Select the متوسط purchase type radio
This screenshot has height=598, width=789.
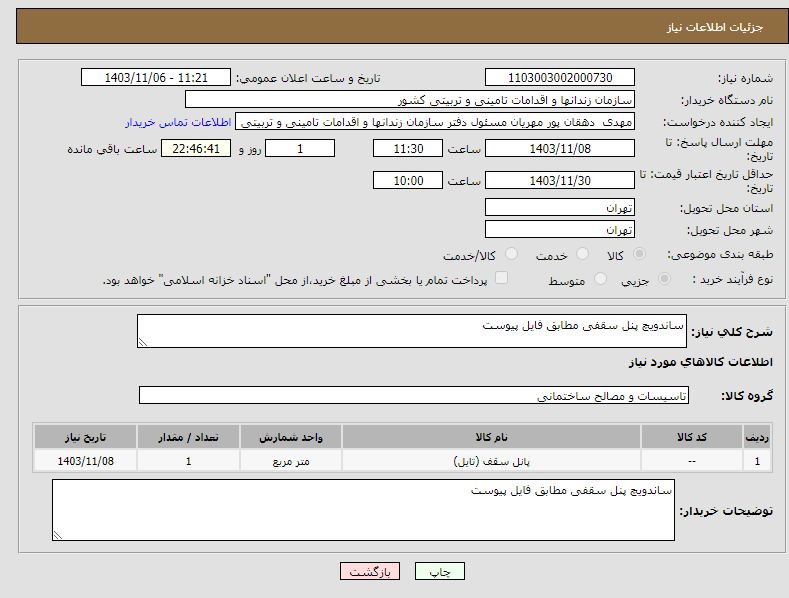coord(600,278)
